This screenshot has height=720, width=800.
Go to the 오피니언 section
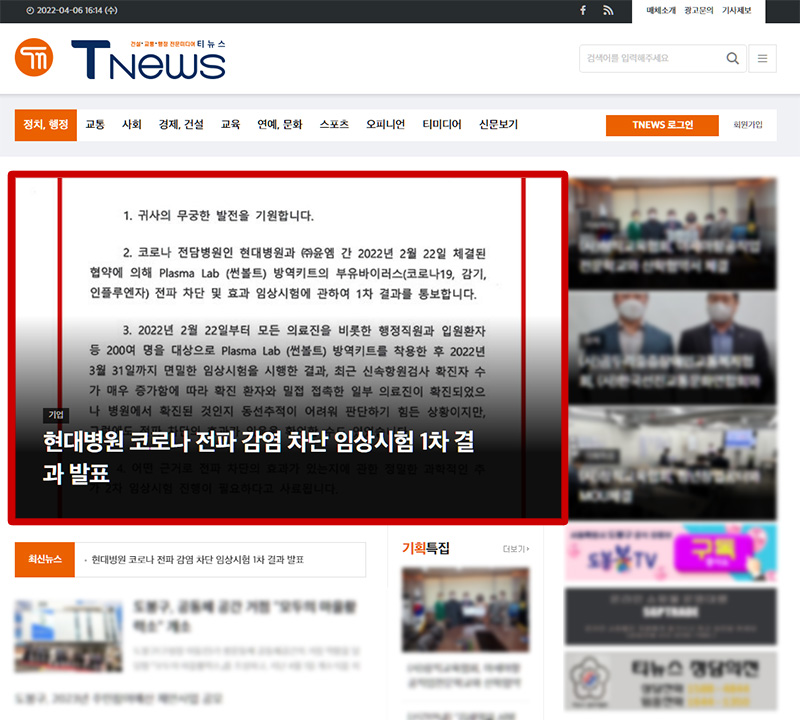[385, 125]
